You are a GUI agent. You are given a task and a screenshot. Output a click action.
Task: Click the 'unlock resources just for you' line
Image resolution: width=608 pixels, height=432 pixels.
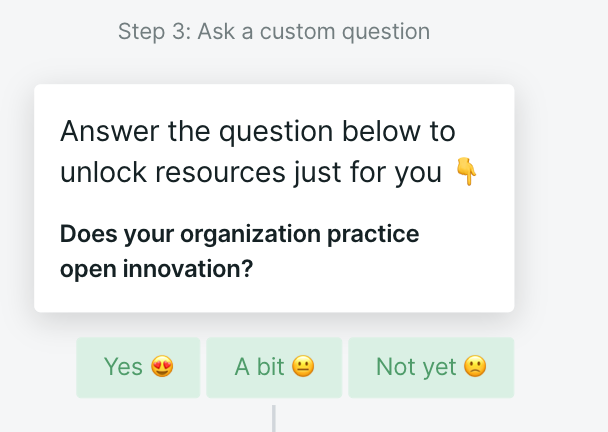click(251, 172)
